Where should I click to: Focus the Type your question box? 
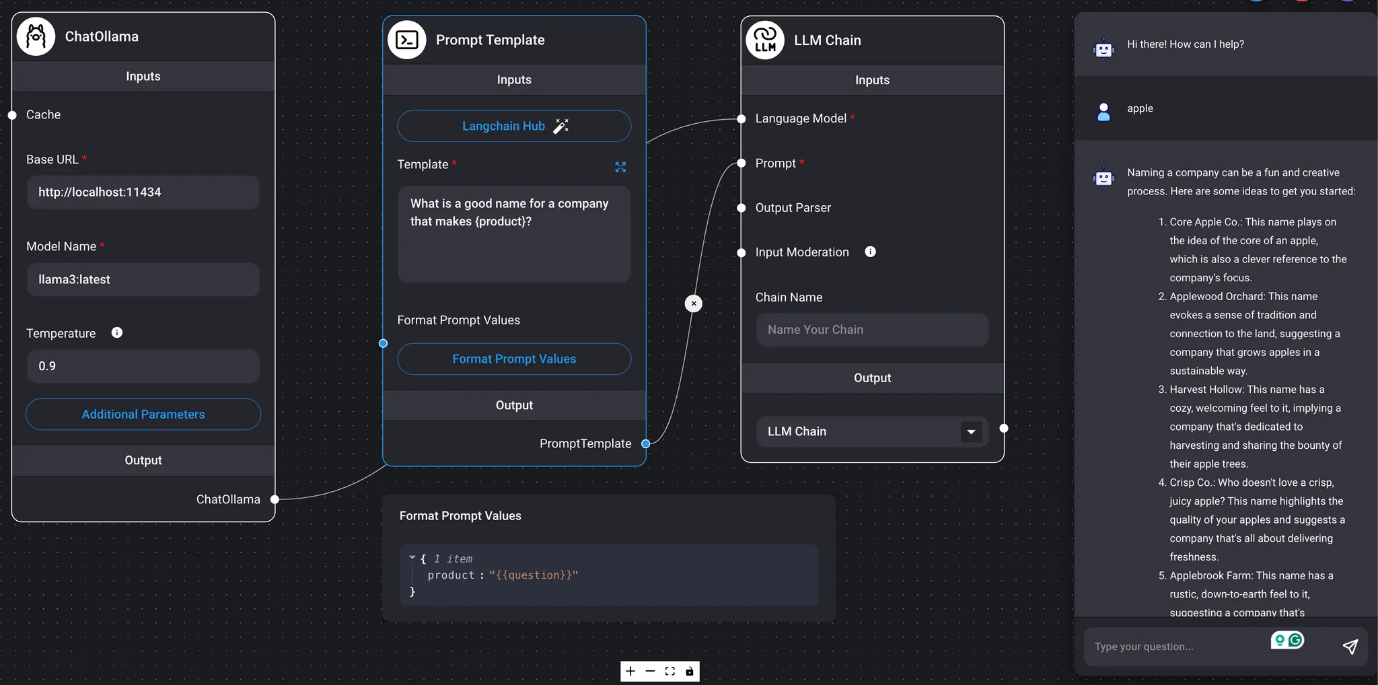pos(1175,647)
